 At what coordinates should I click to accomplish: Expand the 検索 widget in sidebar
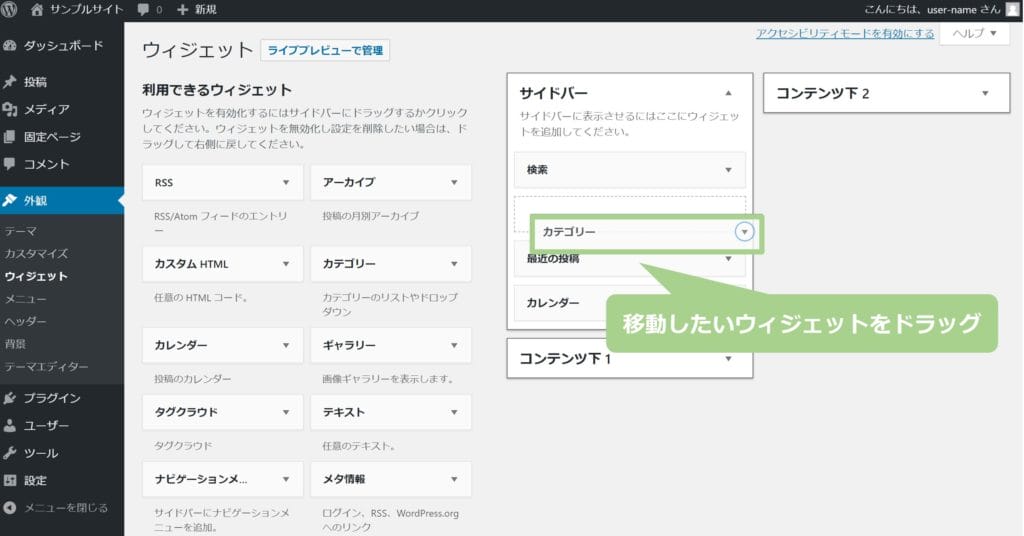click(x=728, y=170)
